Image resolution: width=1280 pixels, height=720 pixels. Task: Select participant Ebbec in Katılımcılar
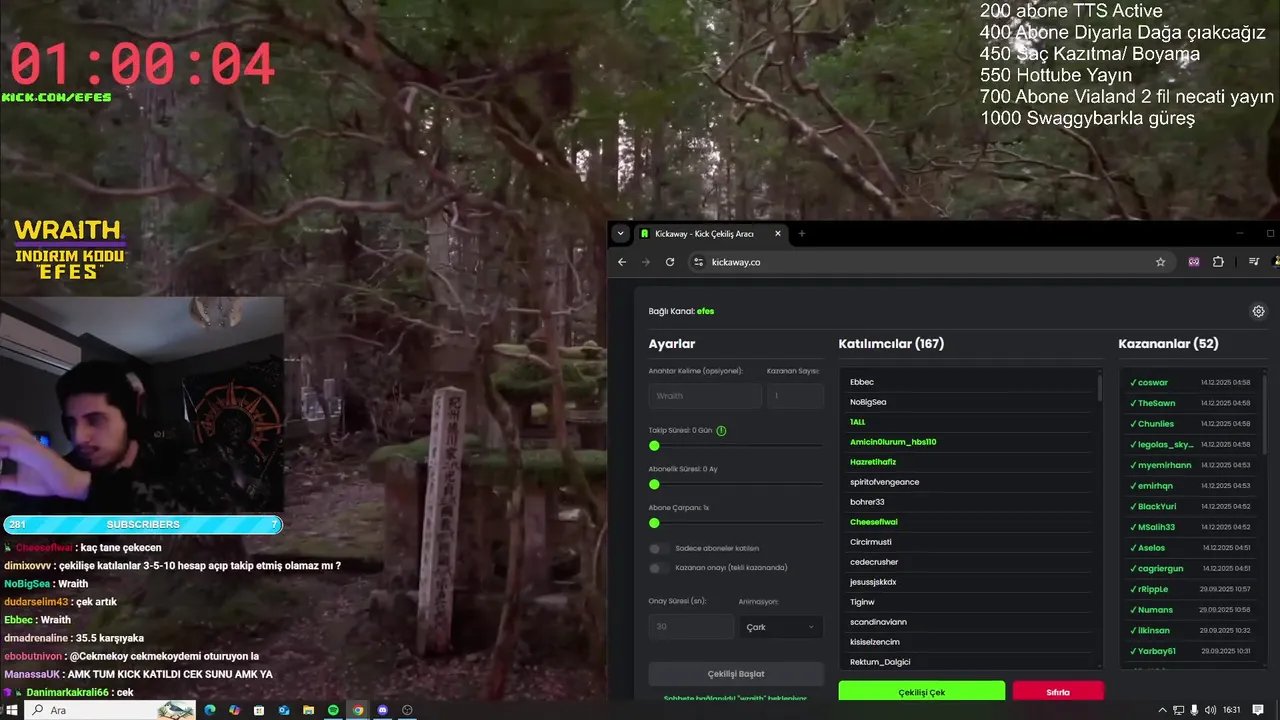pos(862,382)
